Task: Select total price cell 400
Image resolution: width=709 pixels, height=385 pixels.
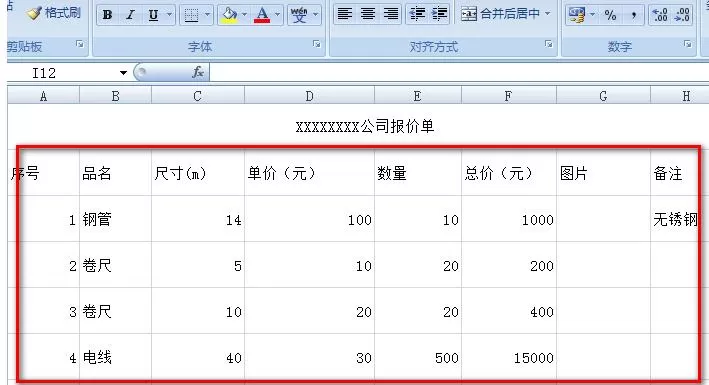Action: 508,311
